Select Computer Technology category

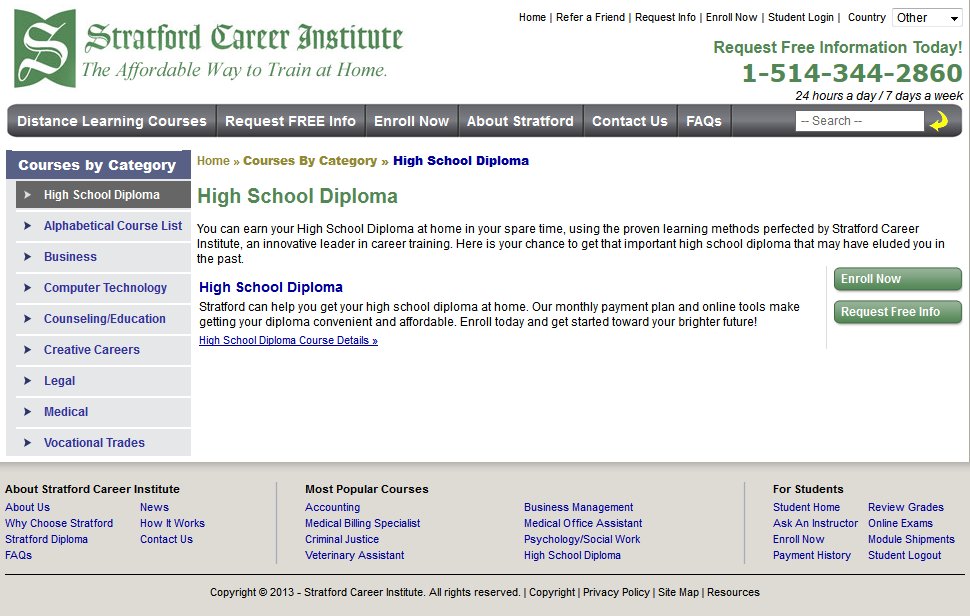pyautogui.click(x=105, y=288)
